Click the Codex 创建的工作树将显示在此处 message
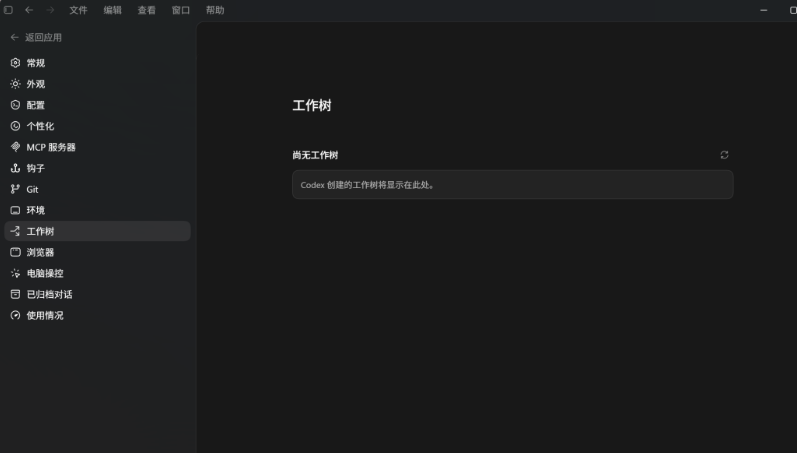797x453 pixels. pyautogui.click(x=368, y=185)
